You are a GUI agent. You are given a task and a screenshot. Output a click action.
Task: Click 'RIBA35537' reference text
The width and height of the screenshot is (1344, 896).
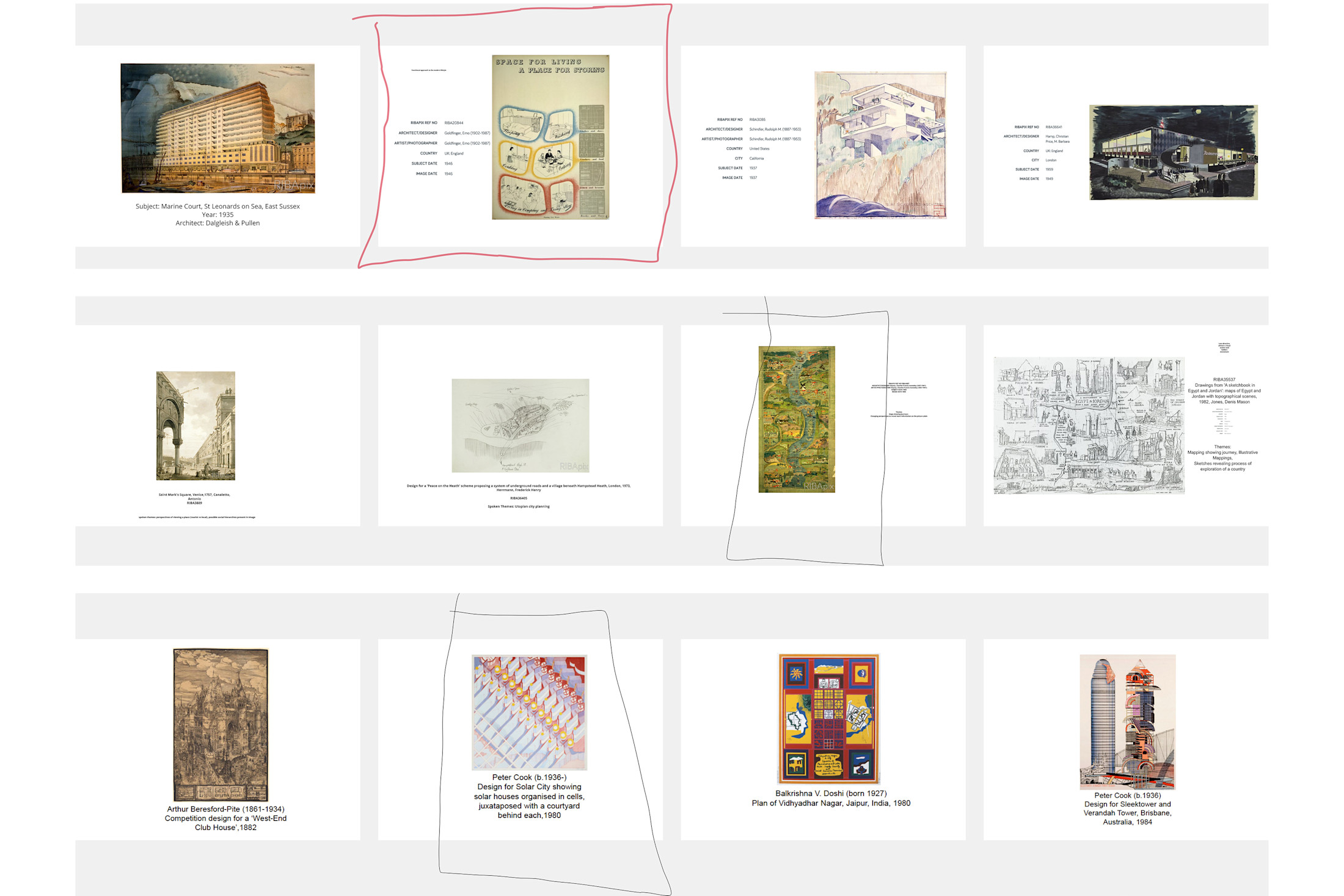[x=1224, y=380]
